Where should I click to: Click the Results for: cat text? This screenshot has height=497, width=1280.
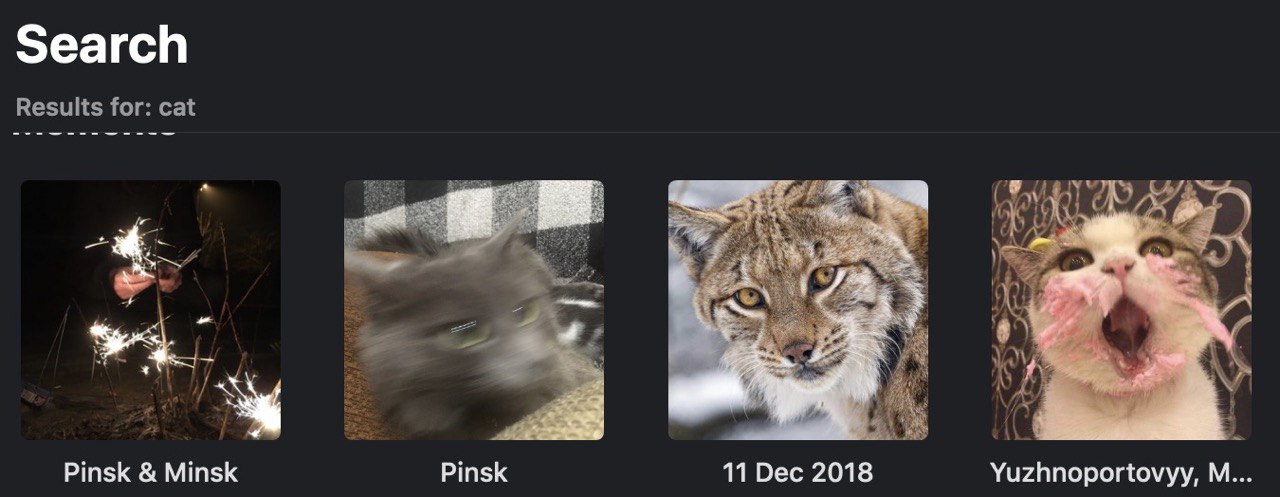(x=106, y=107)
